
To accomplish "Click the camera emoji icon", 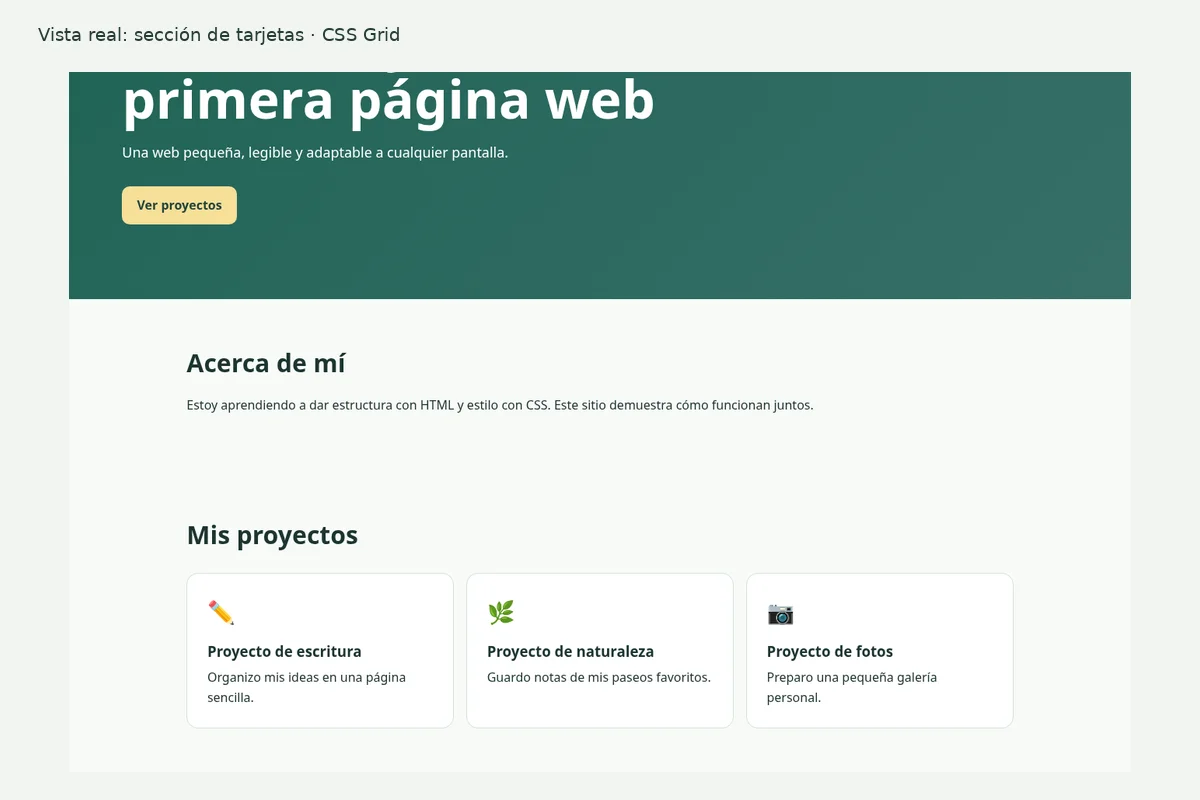I will tap(780, 613).
